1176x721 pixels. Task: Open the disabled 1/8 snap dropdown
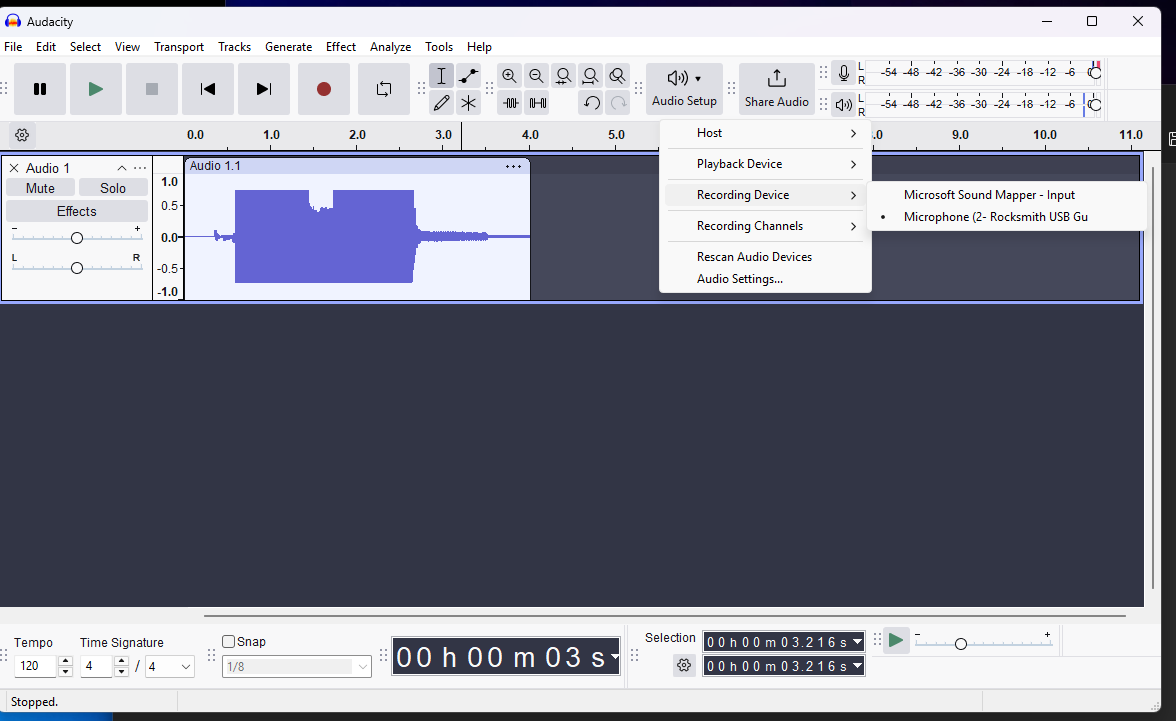pyautogui.click(x=296, y=666)
